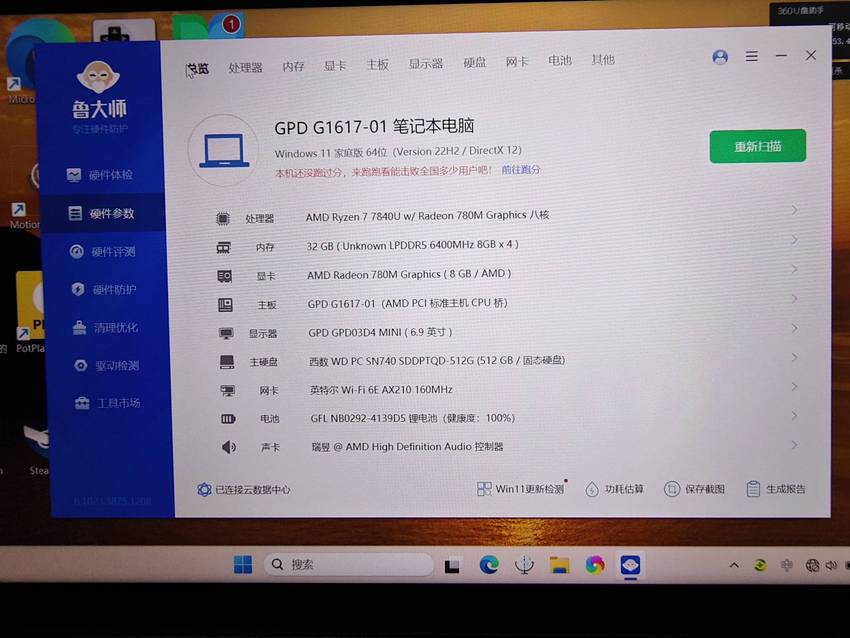Click the 已连接云数据中心 status
The width and height of the screenshot is (850, 638).
[243, 489]
